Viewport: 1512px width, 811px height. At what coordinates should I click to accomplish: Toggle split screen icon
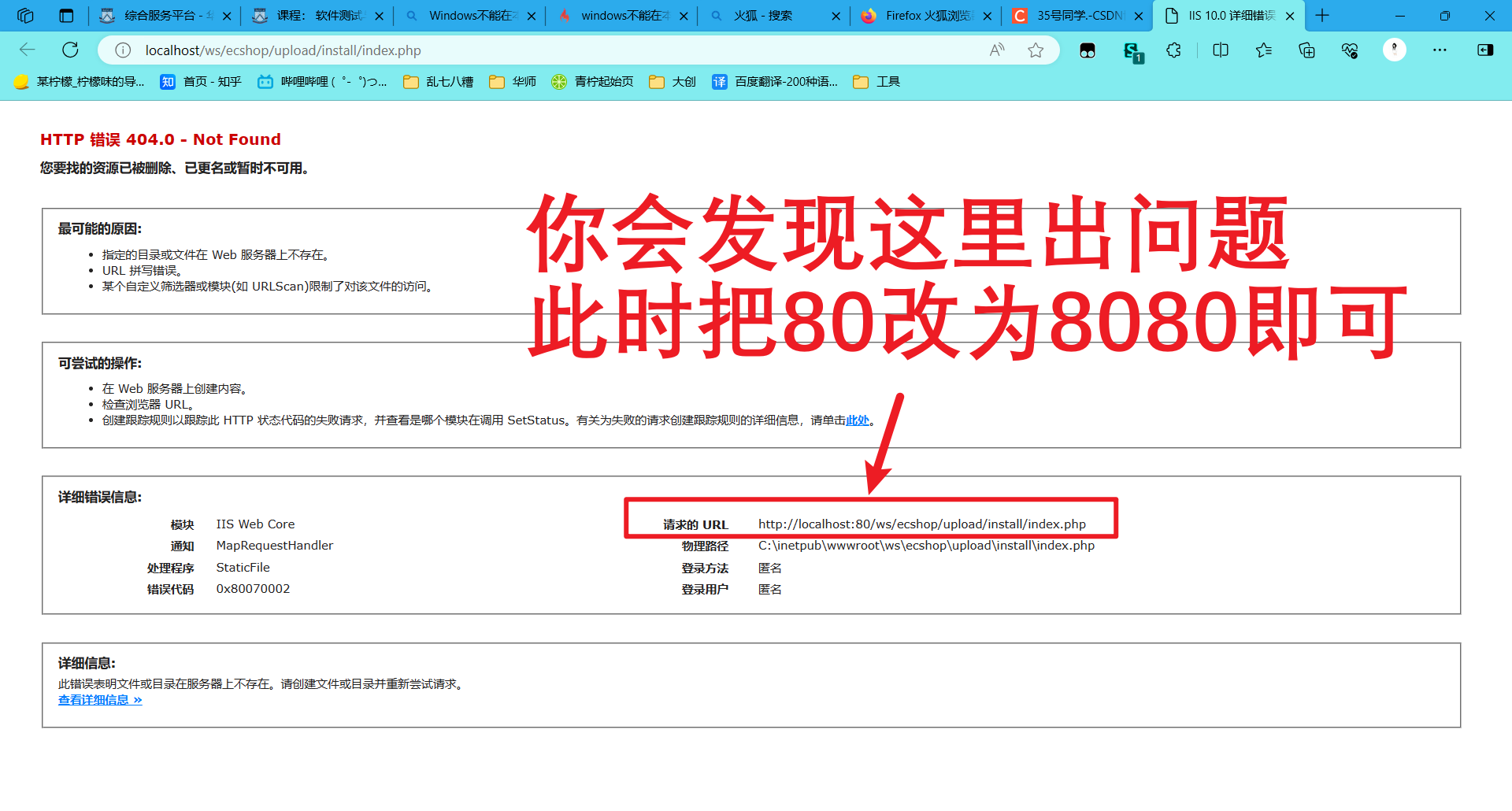coord(1221,50)
